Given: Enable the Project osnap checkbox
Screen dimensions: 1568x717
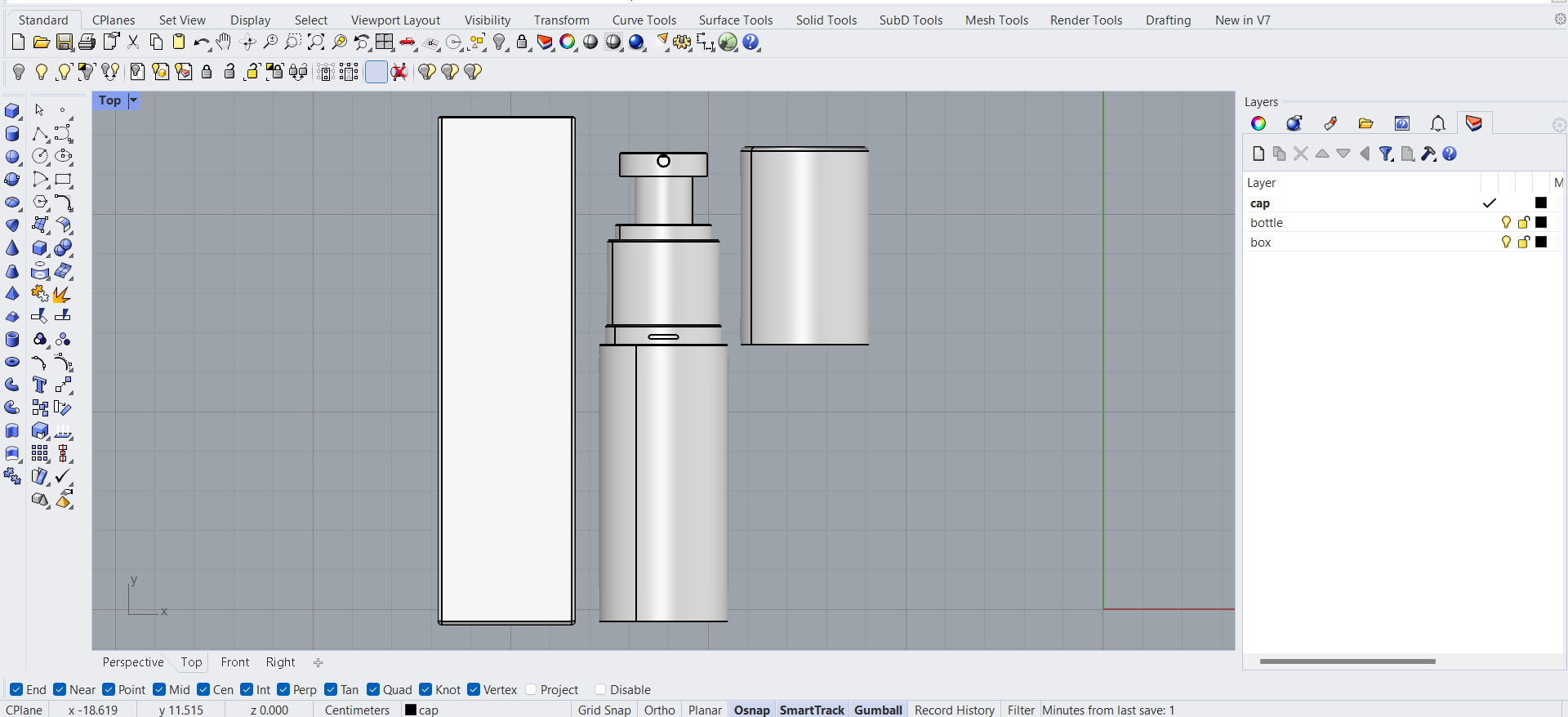Looking at the screenshot, I should 531,689.
